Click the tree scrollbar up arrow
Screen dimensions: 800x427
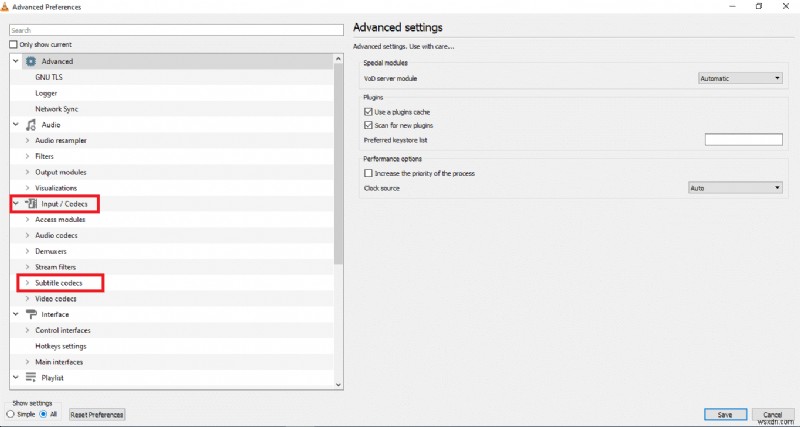338,59
